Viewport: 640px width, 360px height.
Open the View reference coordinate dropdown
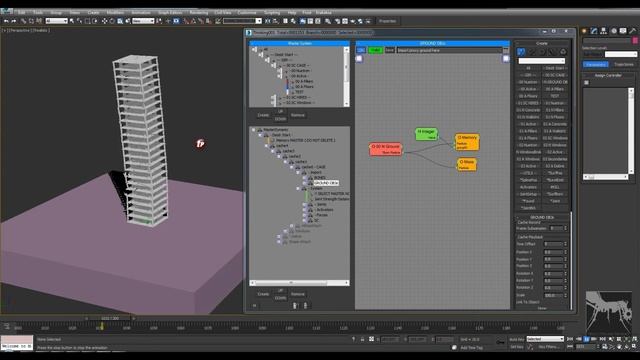[143, 21]
